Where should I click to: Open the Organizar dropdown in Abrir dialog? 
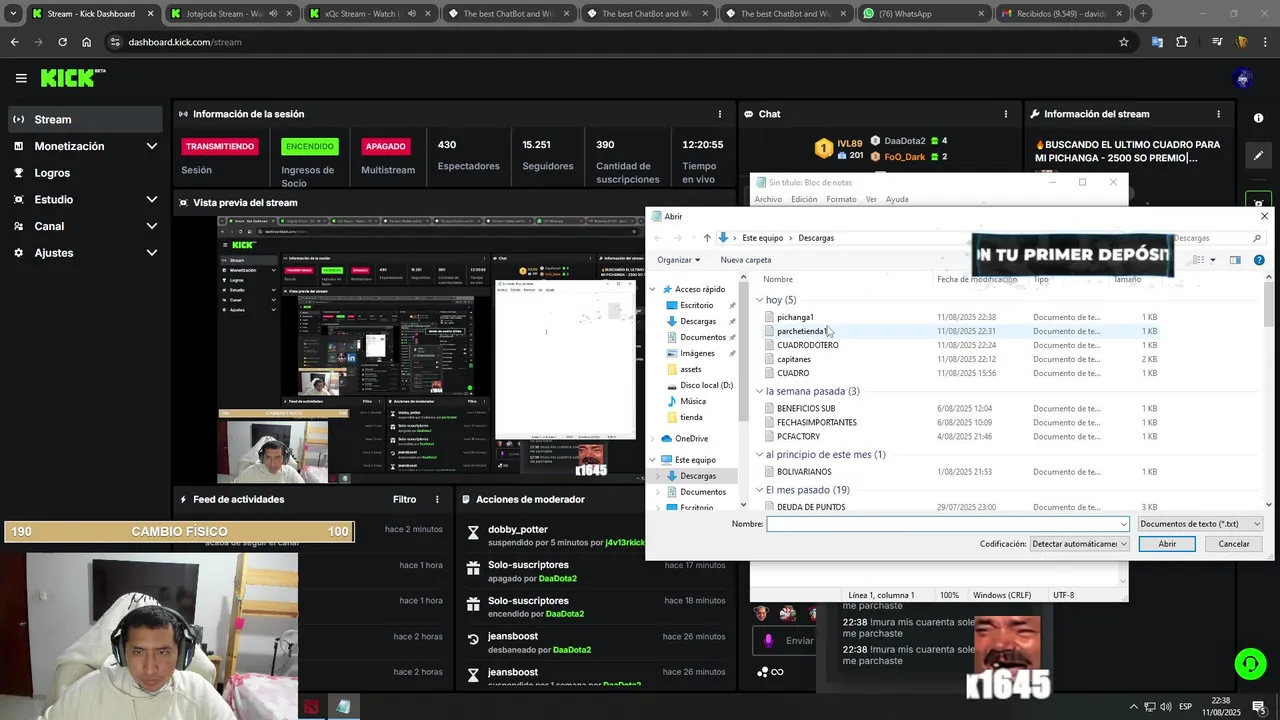[678, 260]
